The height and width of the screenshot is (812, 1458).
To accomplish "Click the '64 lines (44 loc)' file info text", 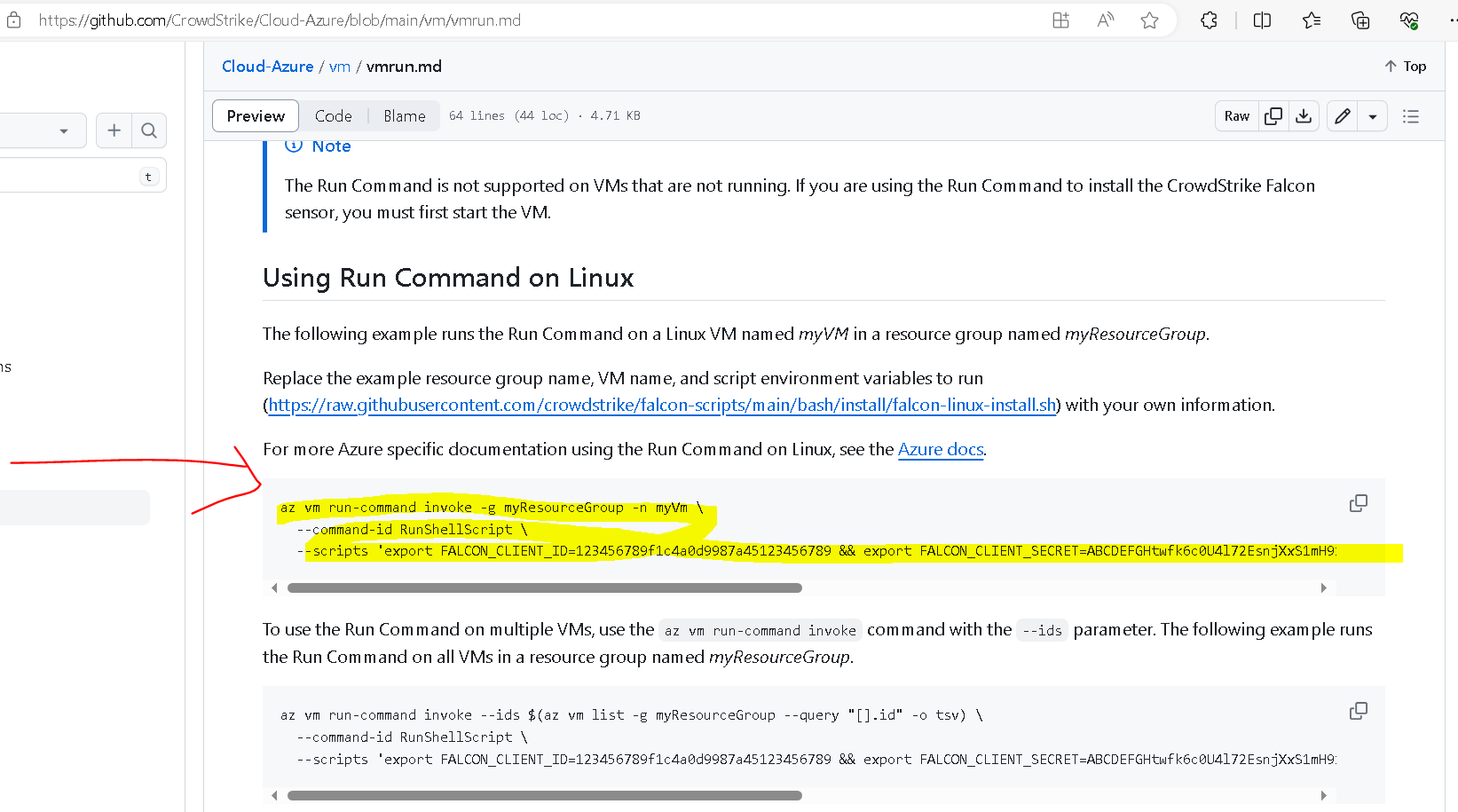I will [x=509, y=116].
